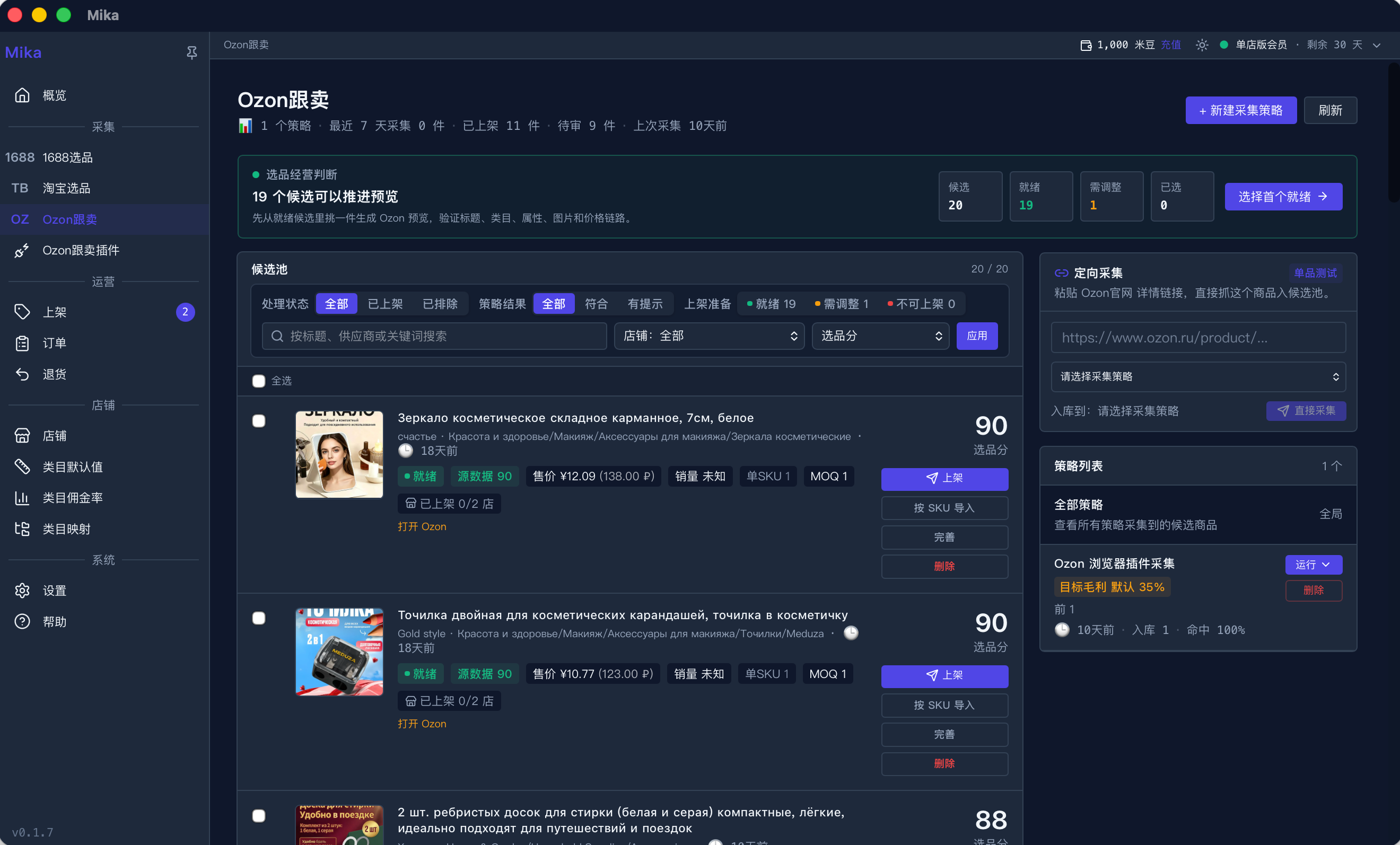The width and height of the screenshot is (1400, 845).
Task: Select 处理状态 全部 tab
Action: [x=336, y=304]
